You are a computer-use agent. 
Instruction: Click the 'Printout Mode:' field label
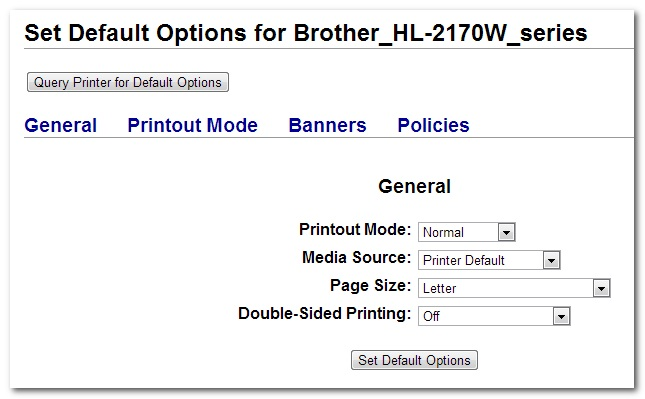click(x=355, y=230)
